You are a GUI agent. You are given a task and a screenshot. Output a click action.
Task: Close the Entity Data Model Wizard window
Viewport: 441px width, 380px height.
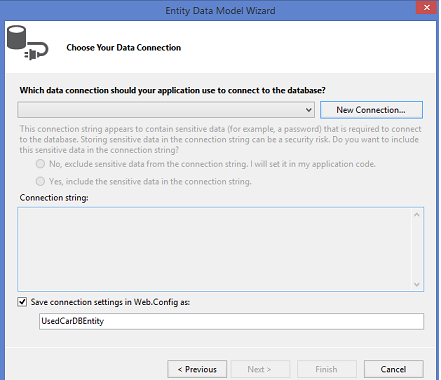(426, 7)
